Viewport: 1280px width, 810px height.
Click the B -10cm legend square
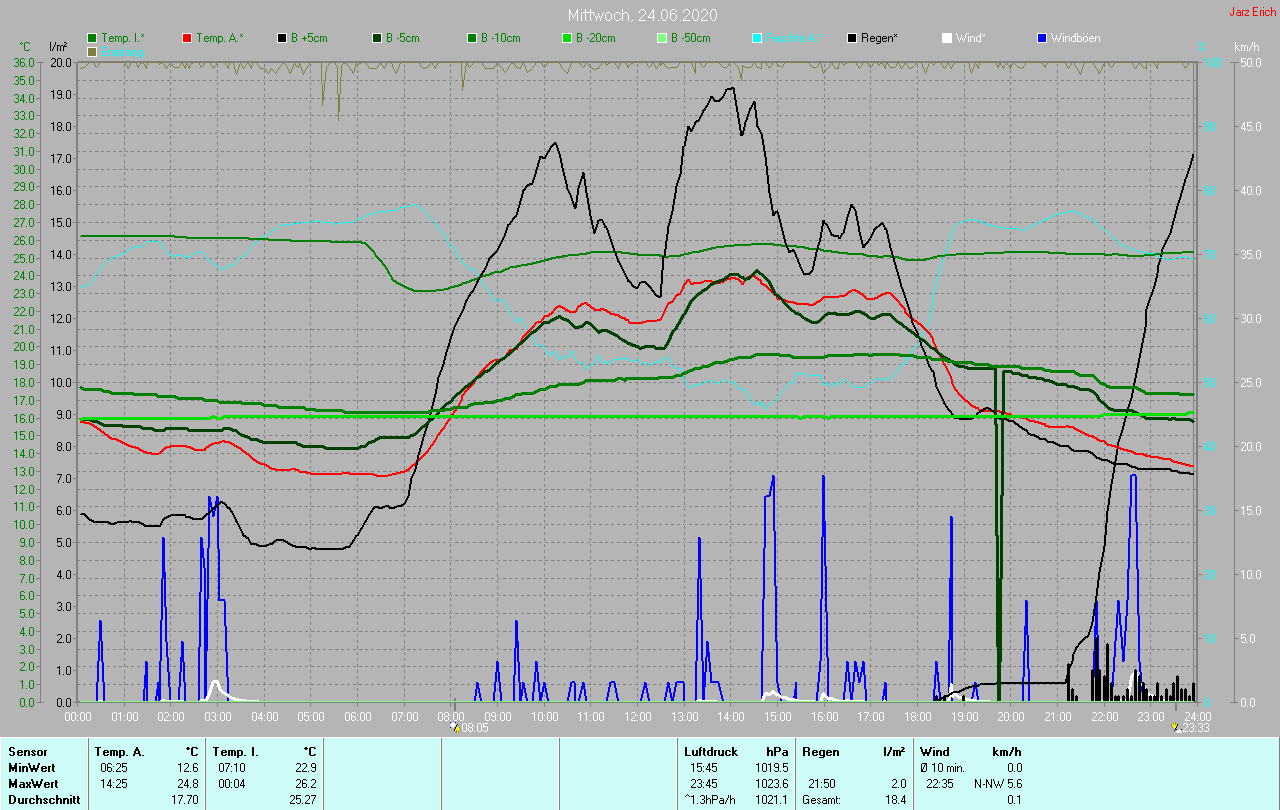472,38
